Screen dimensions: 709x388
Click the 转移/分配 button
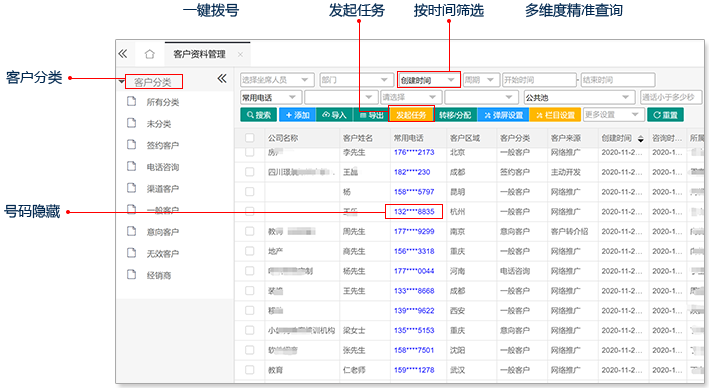pos(455,115)
